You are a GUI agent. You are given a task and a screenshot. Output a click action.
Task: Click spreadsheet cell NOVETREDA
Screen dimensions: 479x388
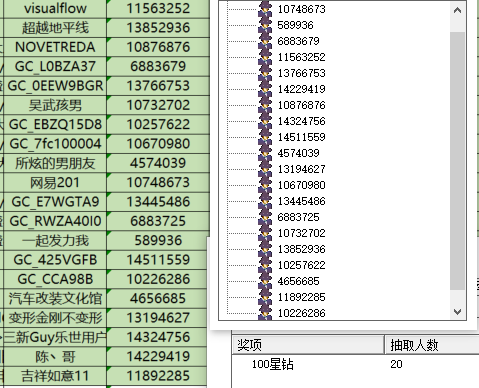[55, 47]
